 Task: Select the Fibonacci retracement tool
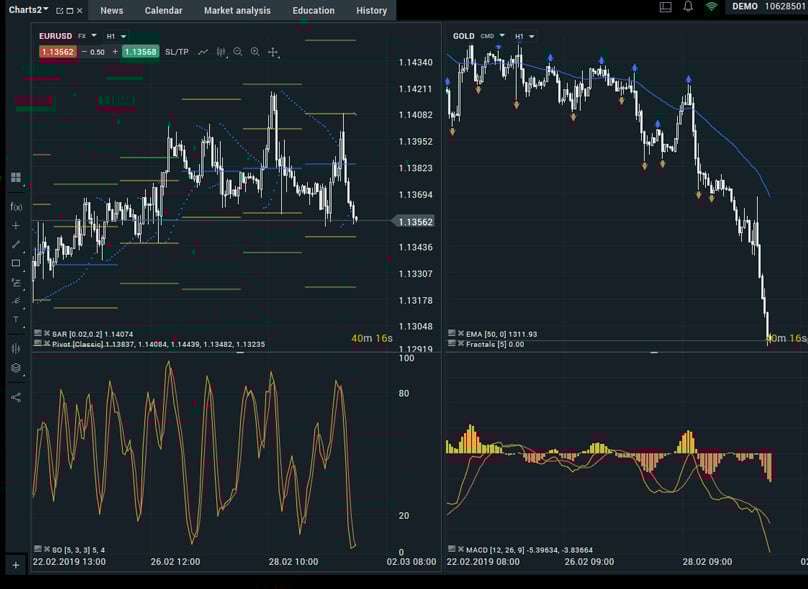pyautogui.click(x=16, y=282)
